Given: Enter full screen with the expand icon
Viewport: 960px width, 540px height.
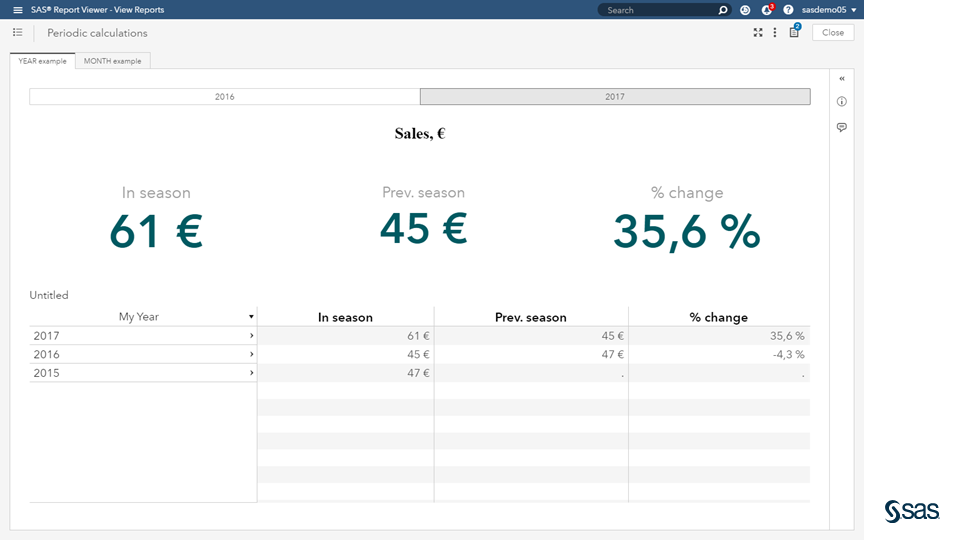Looking at the screenshot, I should pos(758,33).
